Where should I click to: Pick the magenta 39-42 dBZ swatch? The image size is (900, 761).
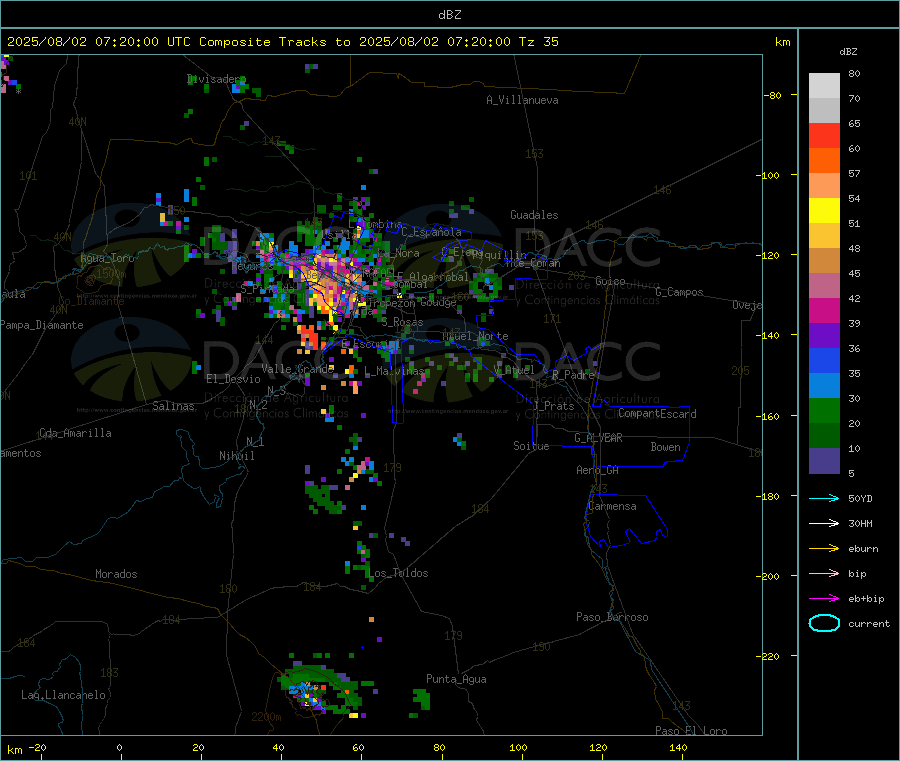(x=824, y=310)
